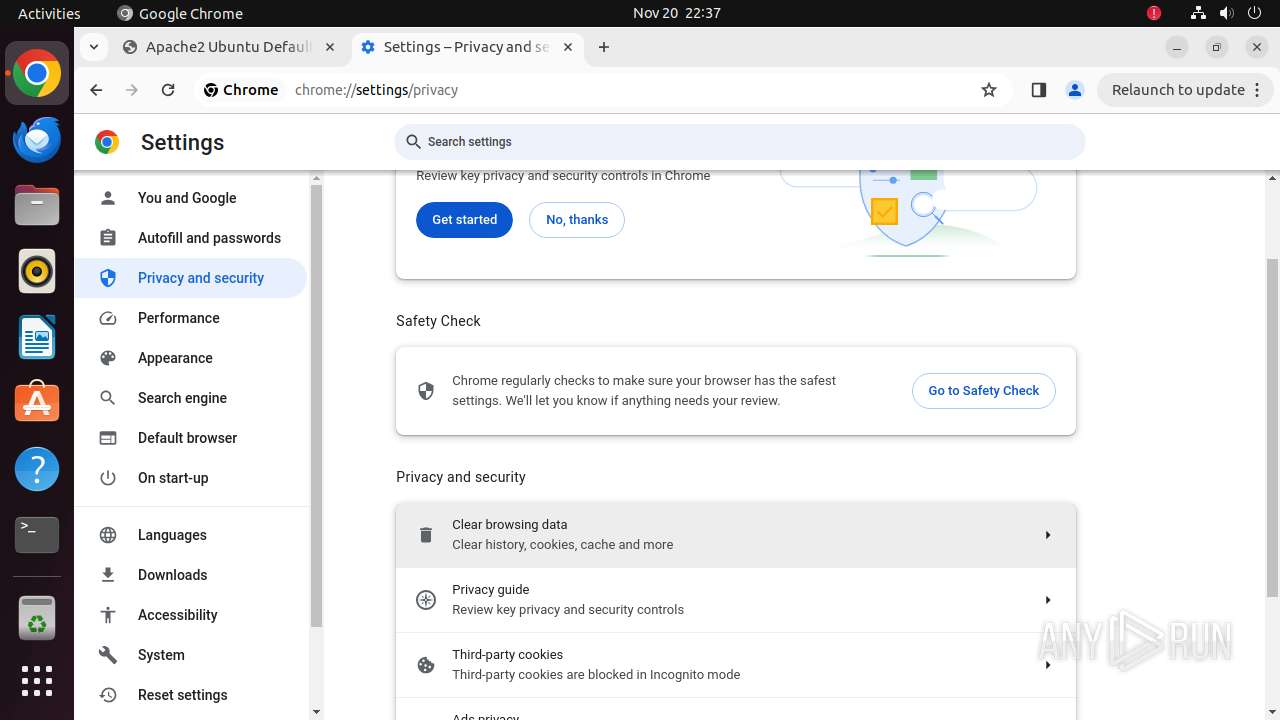This screenshot has height=720, width=1280.
Task: Click the On start-up power icon
Action: (108, 478)
